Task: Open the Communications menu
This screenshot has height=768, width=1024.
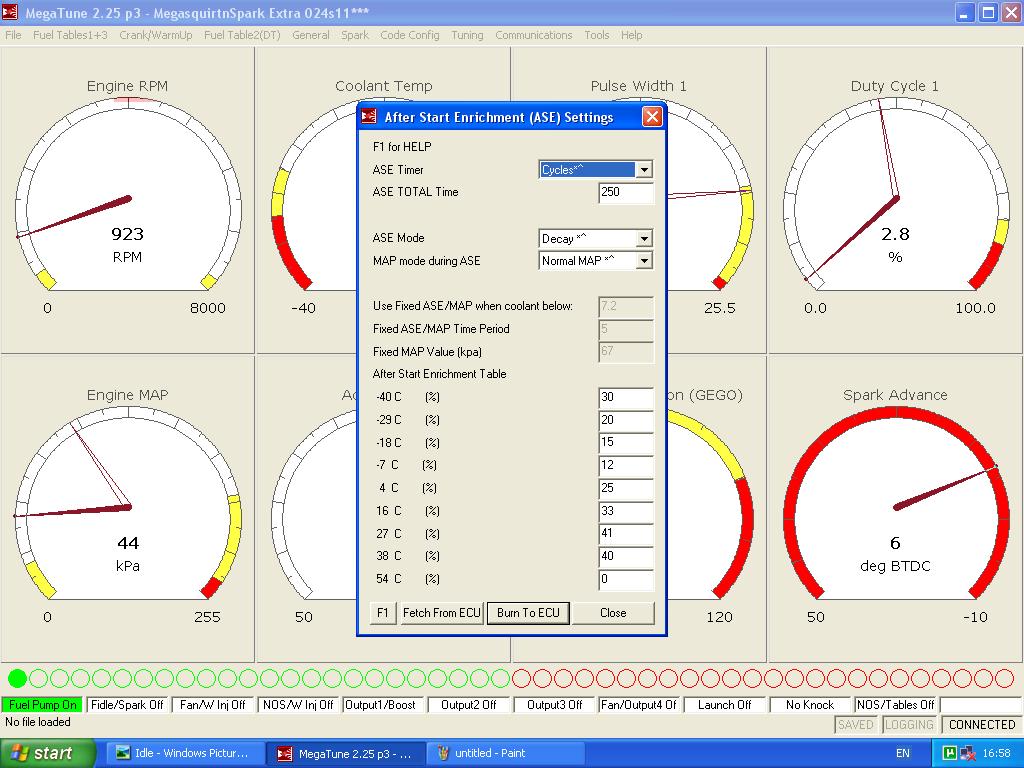Action: tap(533, 35)
